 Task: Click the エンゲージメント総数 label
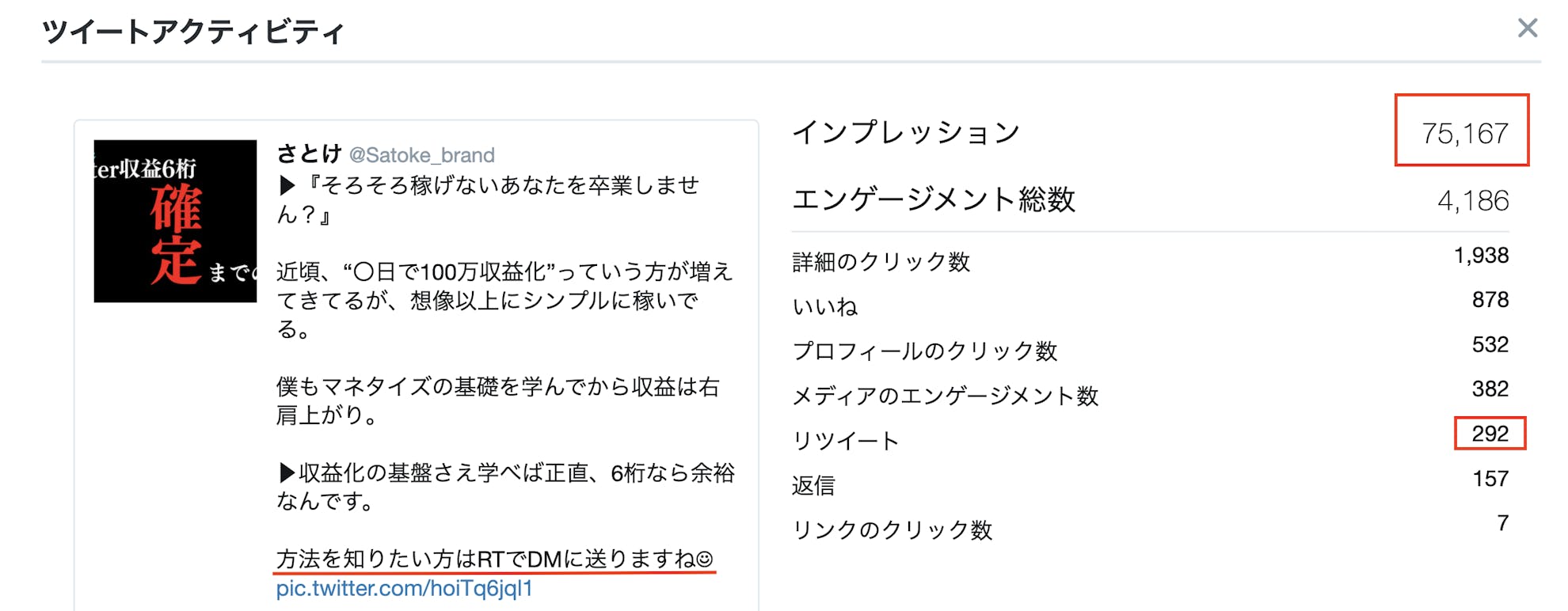coord(934,199)
